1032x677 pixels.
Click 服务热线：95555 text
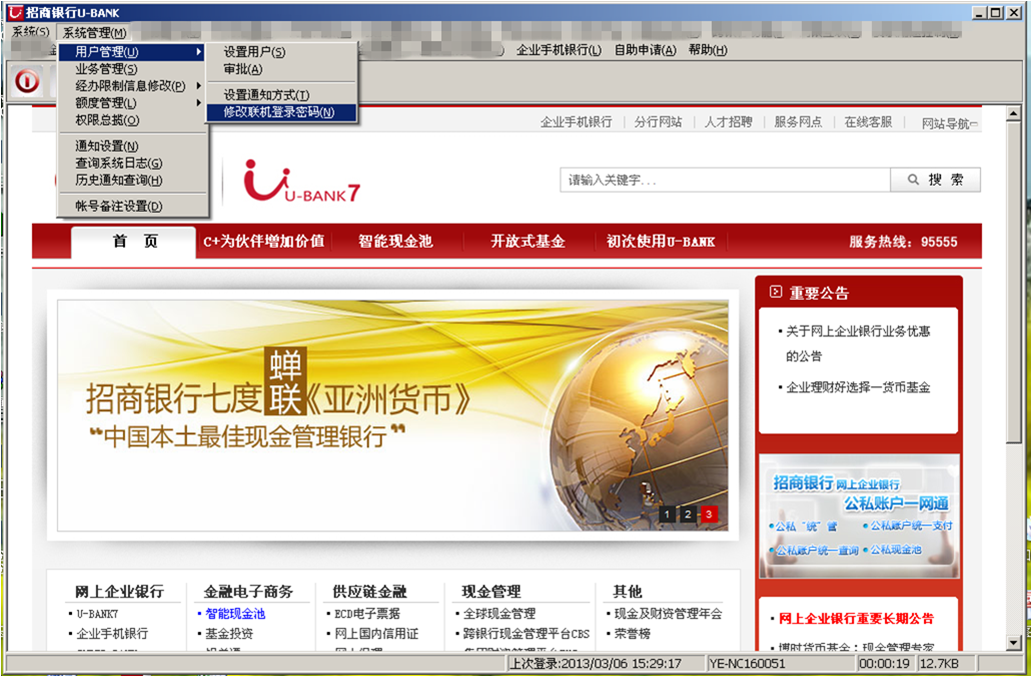point(903,241)
